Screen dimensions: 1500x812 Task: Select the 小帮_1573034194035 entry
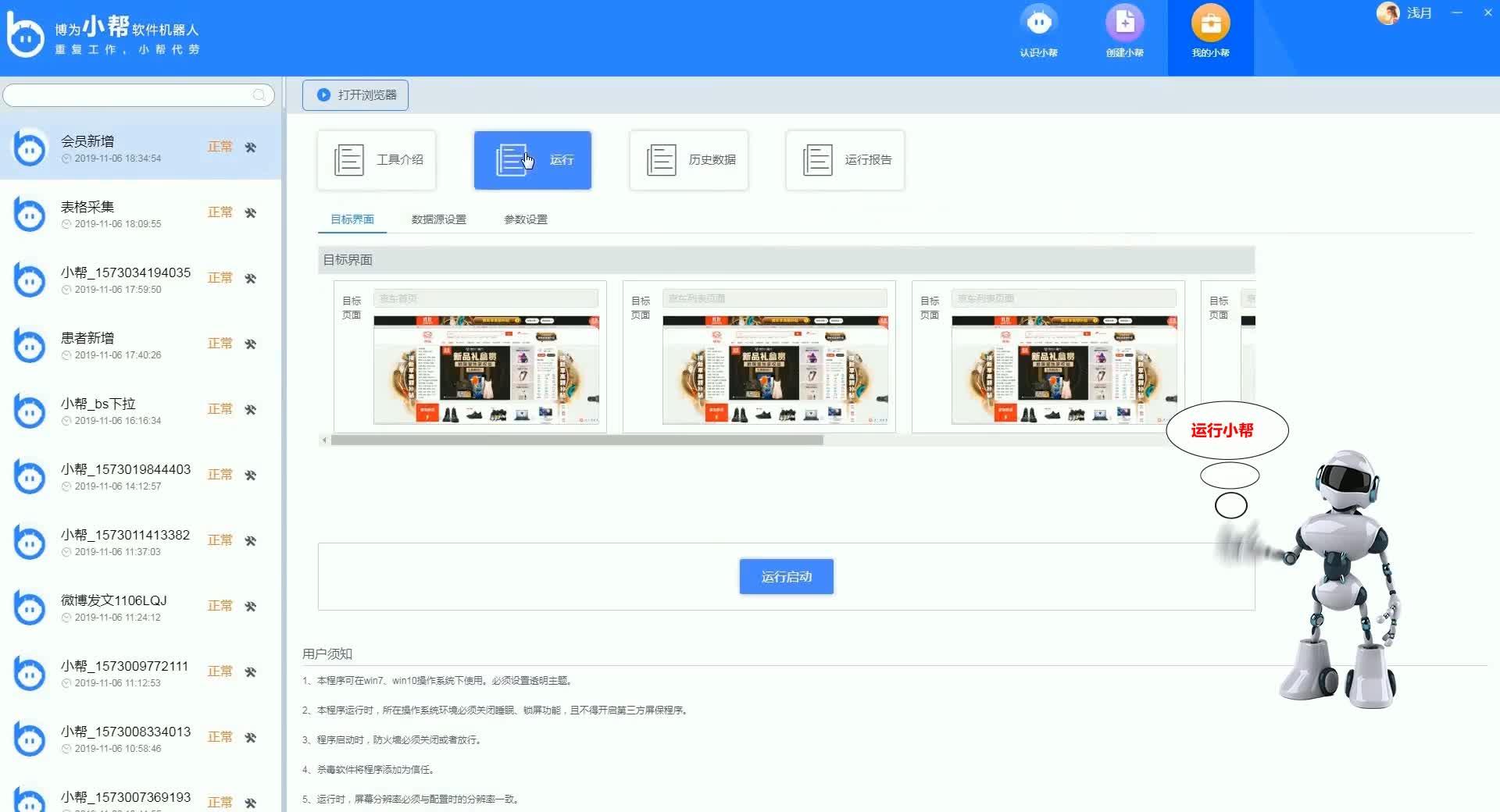pyautogui.click(x=141, y=279)
